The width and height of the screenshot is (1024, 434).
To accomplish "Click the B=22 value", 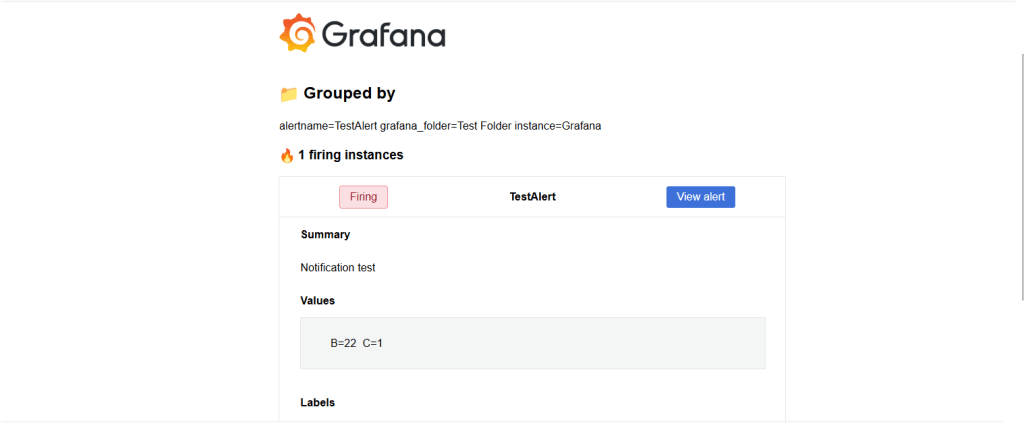I will [343, 343].
